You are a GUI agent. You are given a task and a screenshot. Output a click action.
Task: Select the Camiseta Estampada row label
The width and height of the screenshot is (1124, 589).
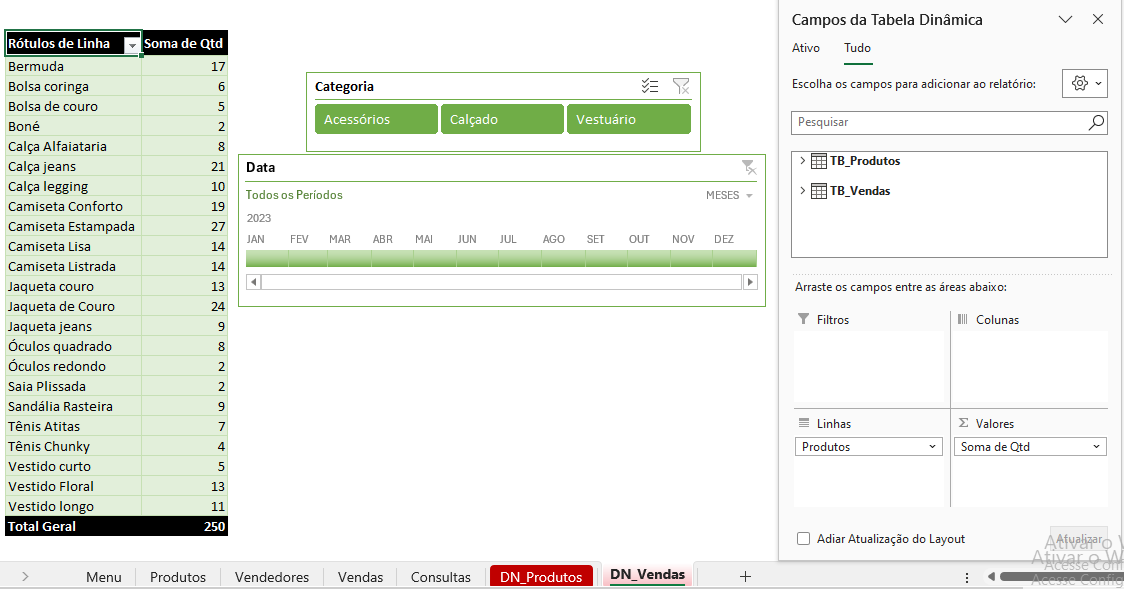73,226
